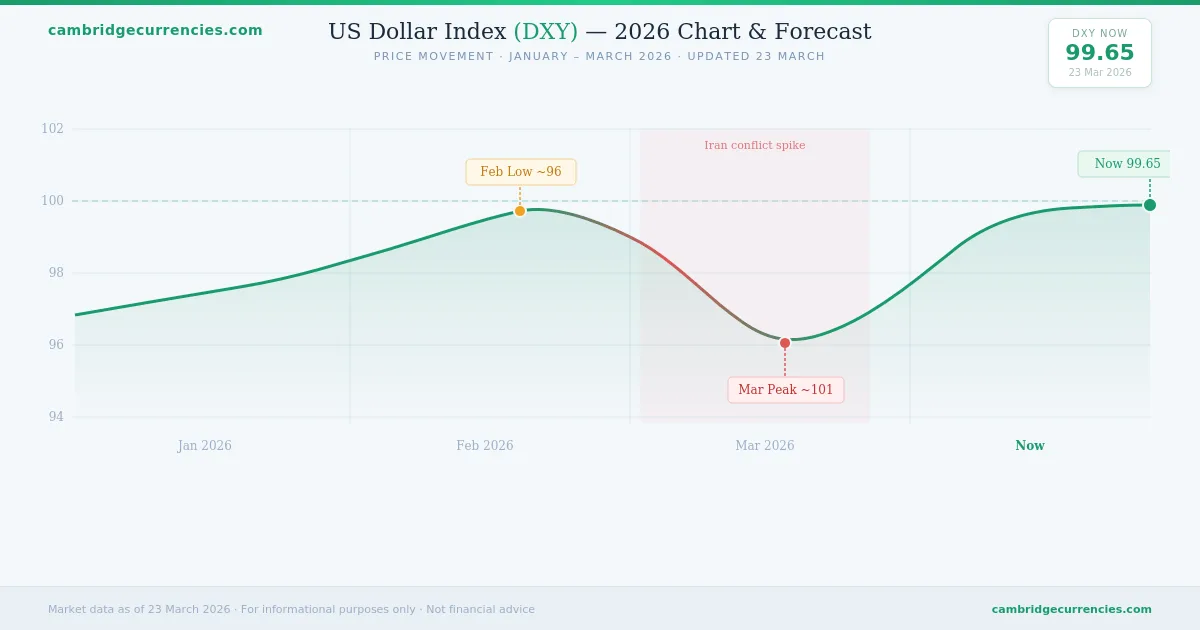
Task: Click the green '(DXY)' text in title
Action: point(546,32)
